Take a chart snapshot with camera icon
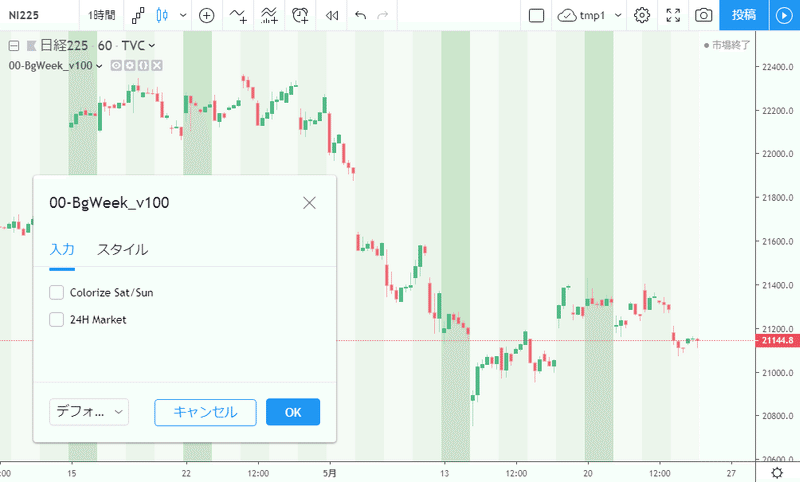Screen dimensions: 800x482 pyautogui.click(x=704, y=15)
